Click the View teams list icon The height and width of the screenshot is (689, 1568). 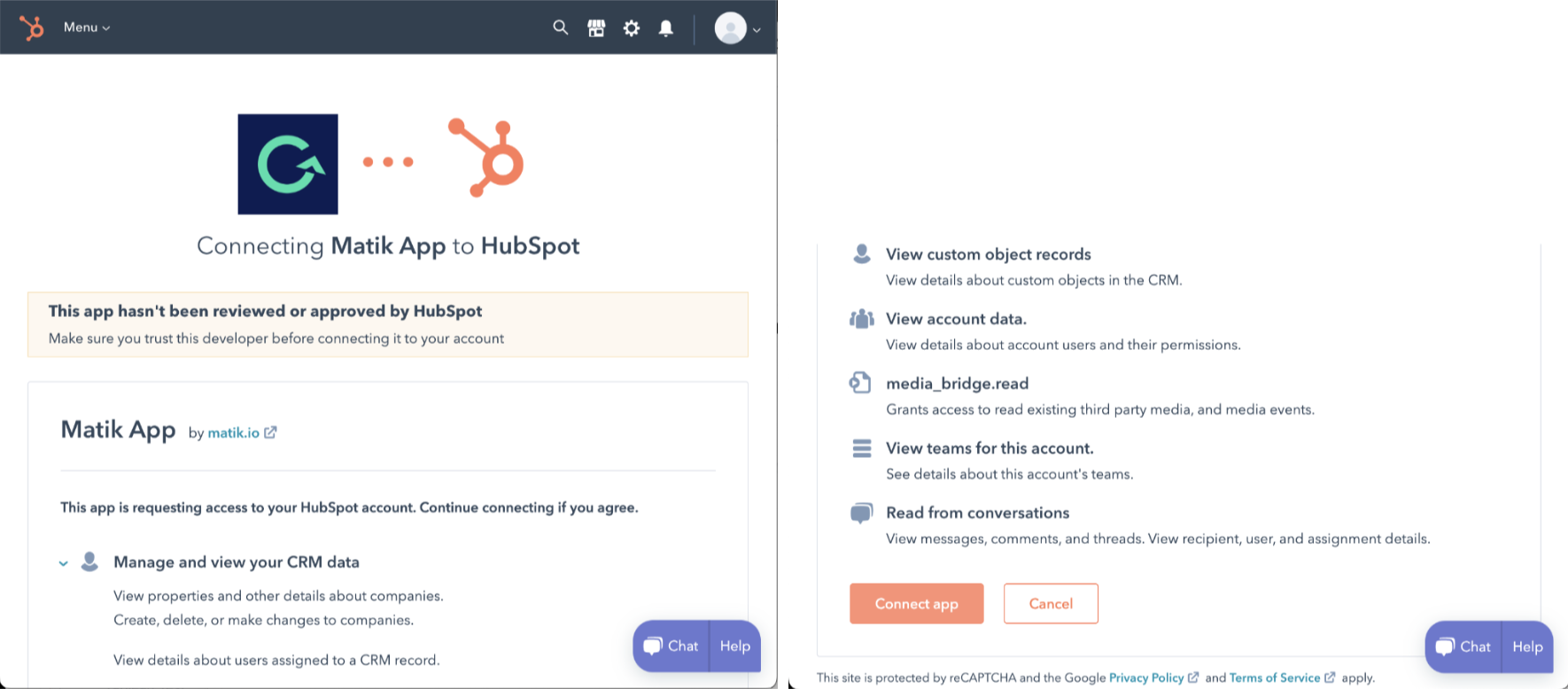(861, 448)
